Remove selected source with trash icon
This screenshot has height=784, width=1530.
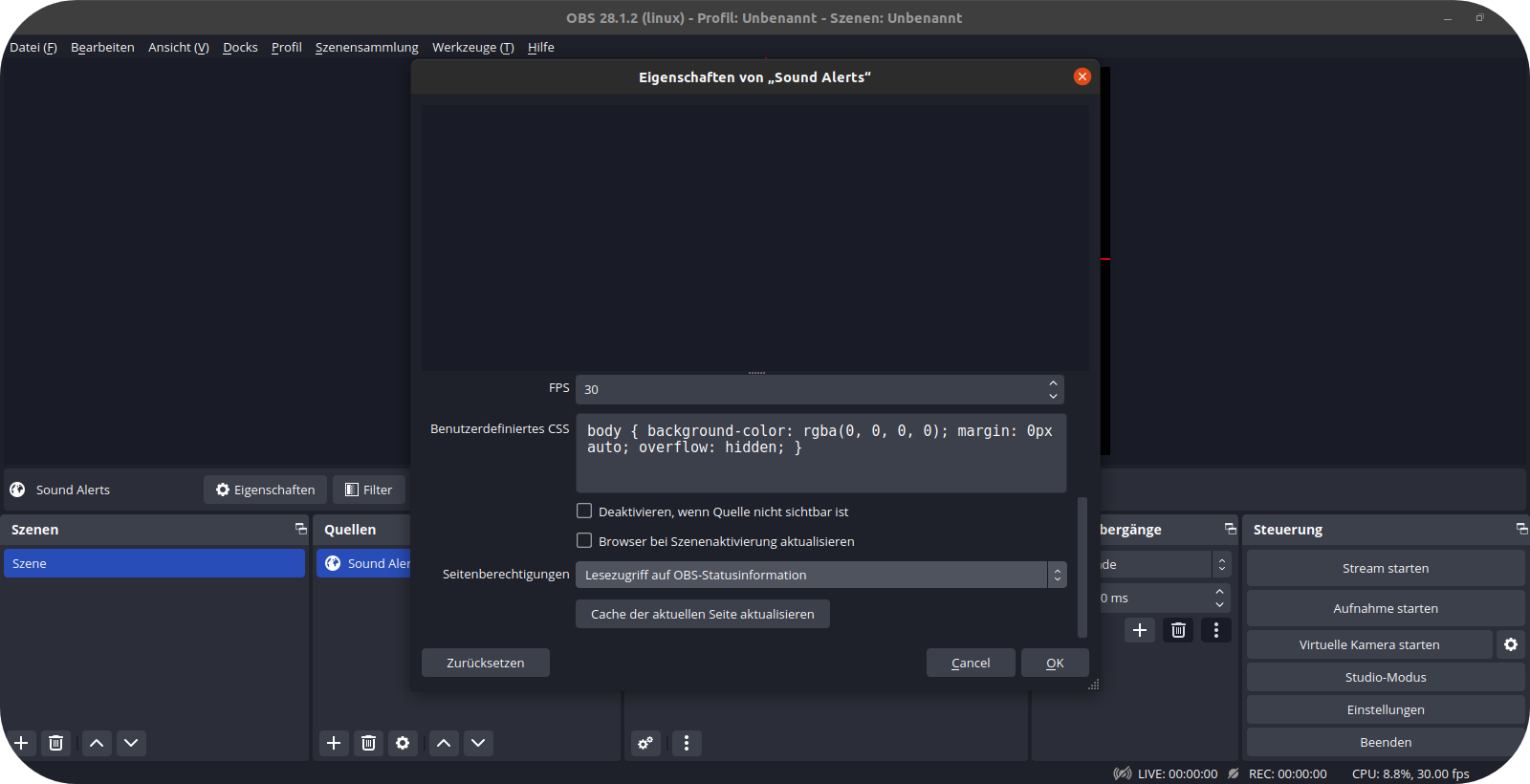pyautogui.click(x=368, y=743)
